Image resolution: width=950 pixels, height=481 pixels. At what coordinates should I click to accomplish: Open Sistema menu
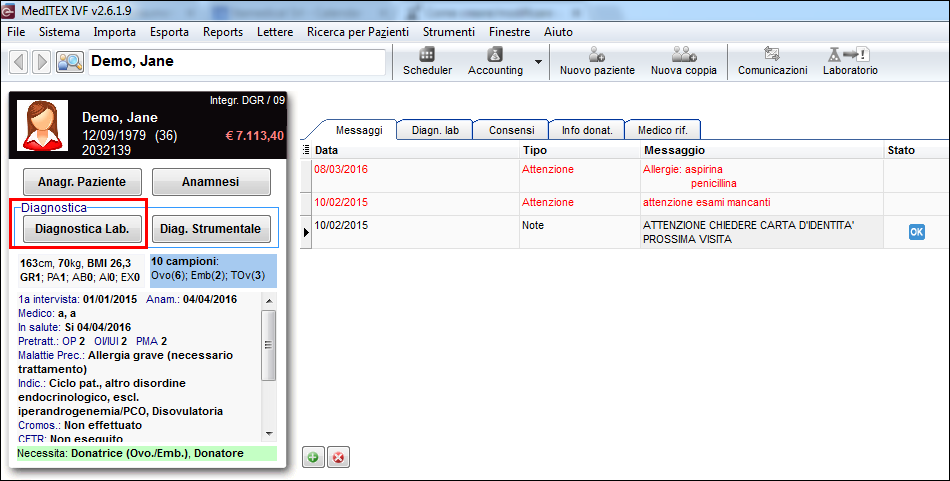tap(59, 32)
